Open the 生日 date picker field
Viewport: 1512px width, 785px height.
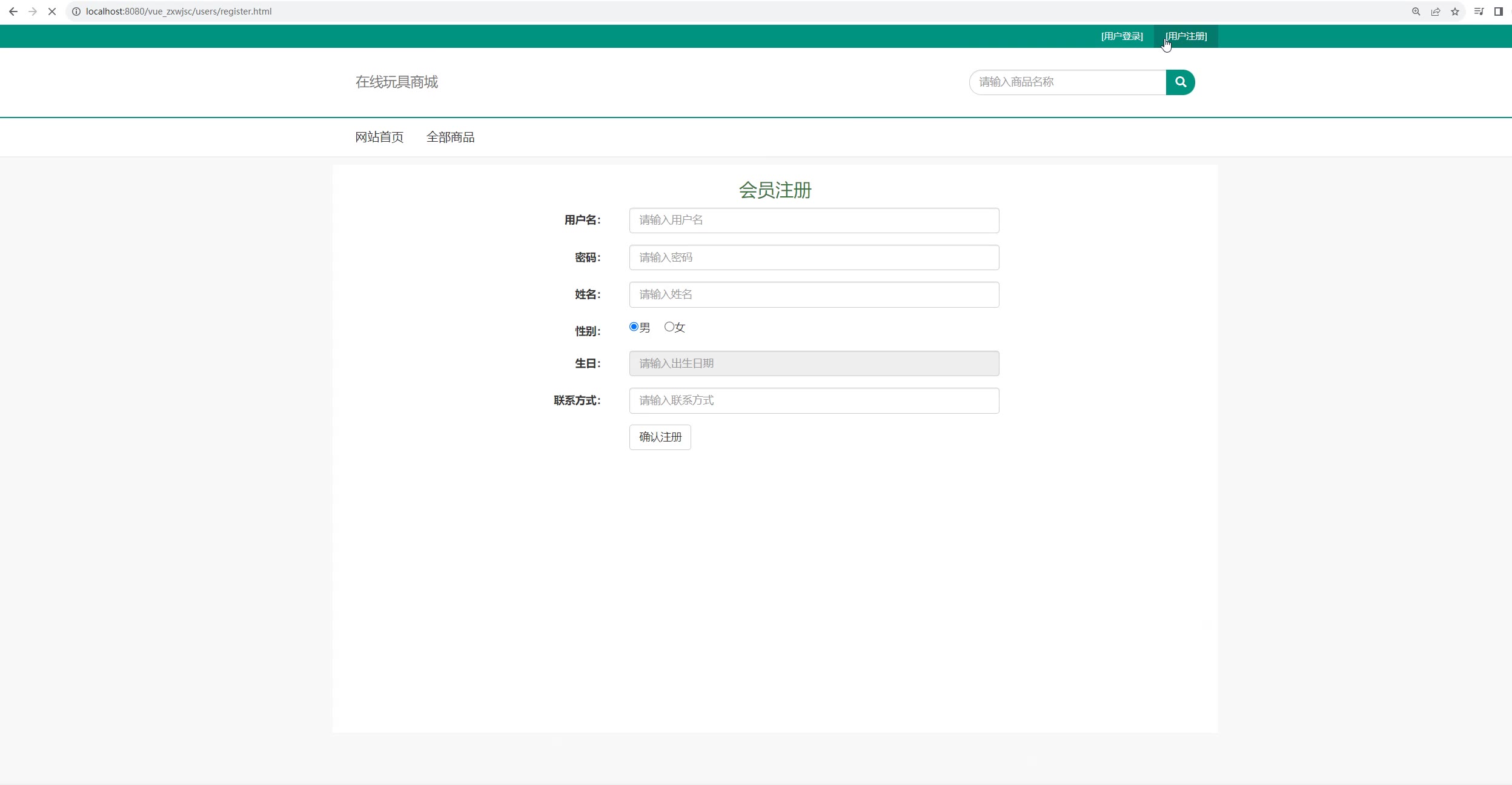pyautogui.click(x=814, y=363)
